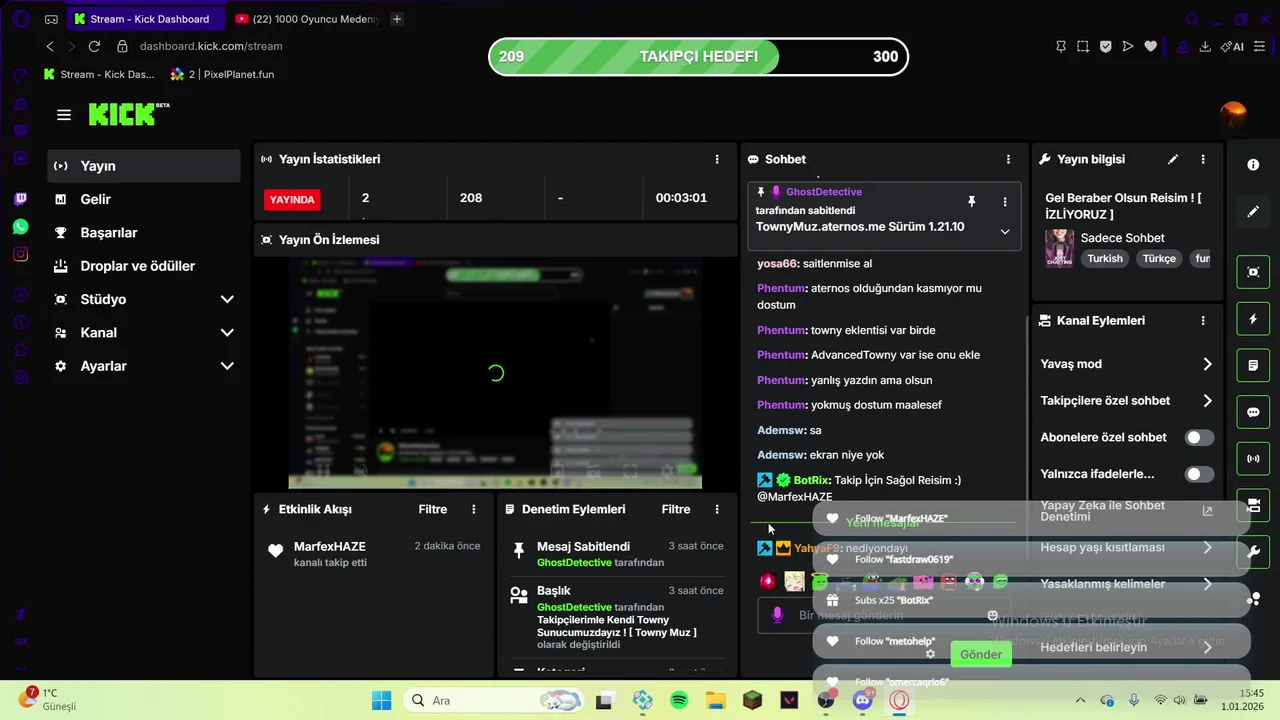Image resolution: width=1280 pixels, height=720 pixels.
Task: Toggle moderation actions document icon in right rail
Action: pyautogui.click(x=1253, y=366)
